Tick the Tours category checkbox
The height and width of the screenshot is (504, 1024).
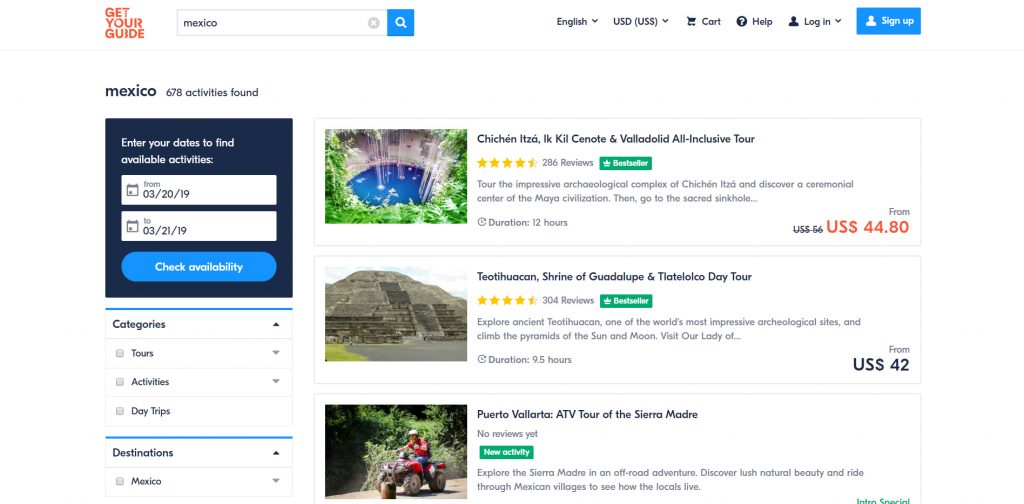coord(120,353)
